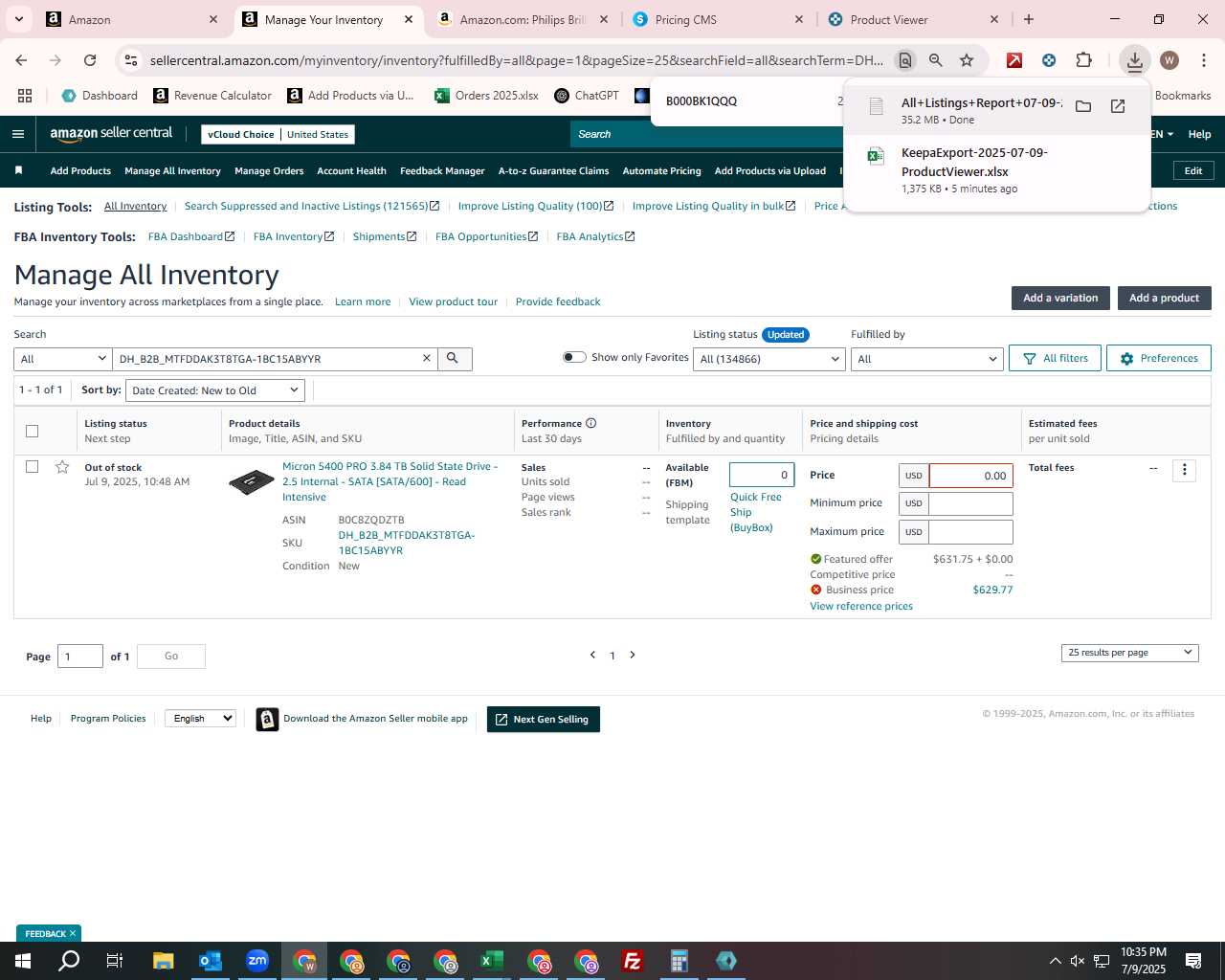Click the Micron SSD product thumbnail
1225x980 pixels.
(x=252, y=482)
